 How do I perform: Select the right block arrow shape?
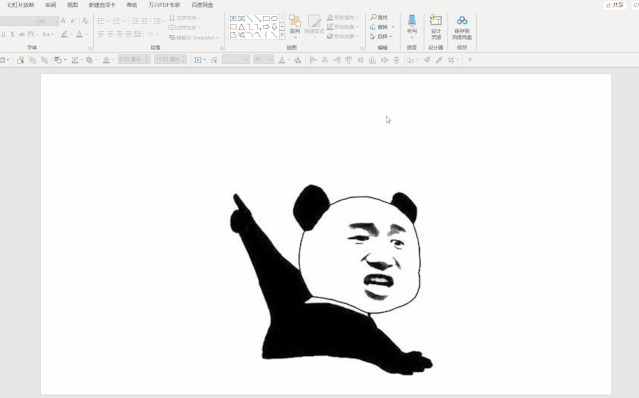(266, 27)
